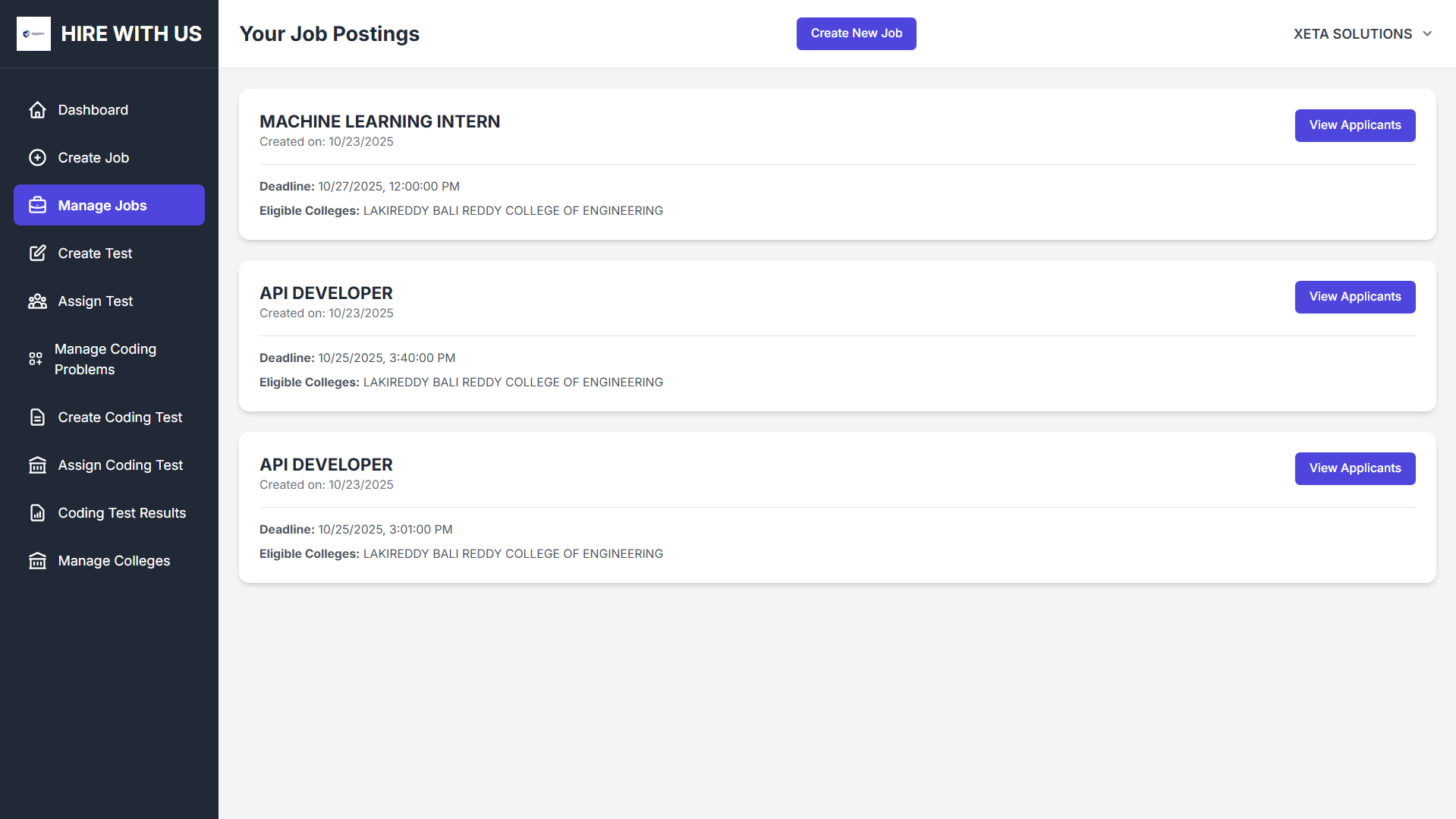Click the Create New Job button
Viewport: 1456px width, 819px height.
[x=856, y=33]
